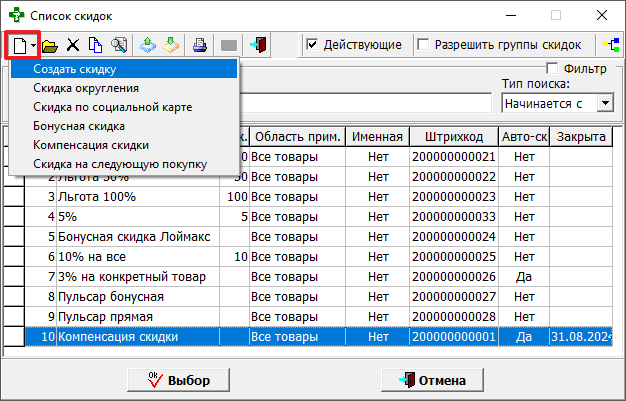Click the green up arrow export icon
The width and height of the screenshot is (626, 401).
[148, 45]
